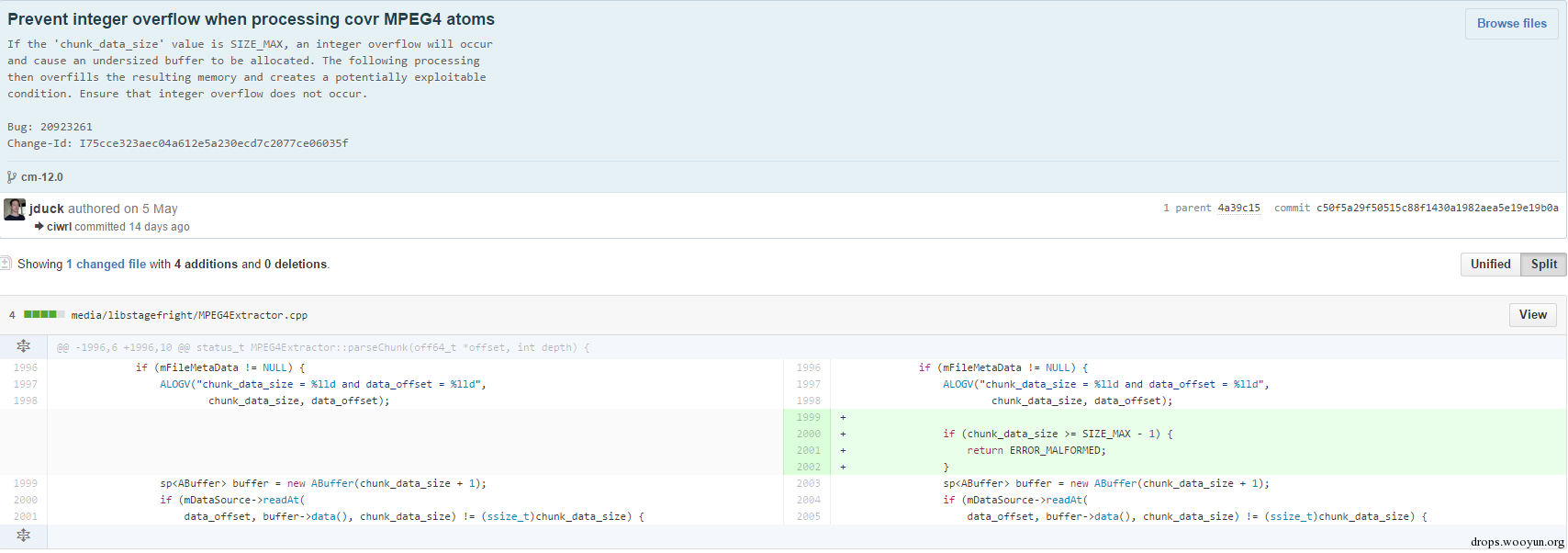Expand hidden lines below the diff hunk
Screen dimensions: 1568x553
point(24,536)
